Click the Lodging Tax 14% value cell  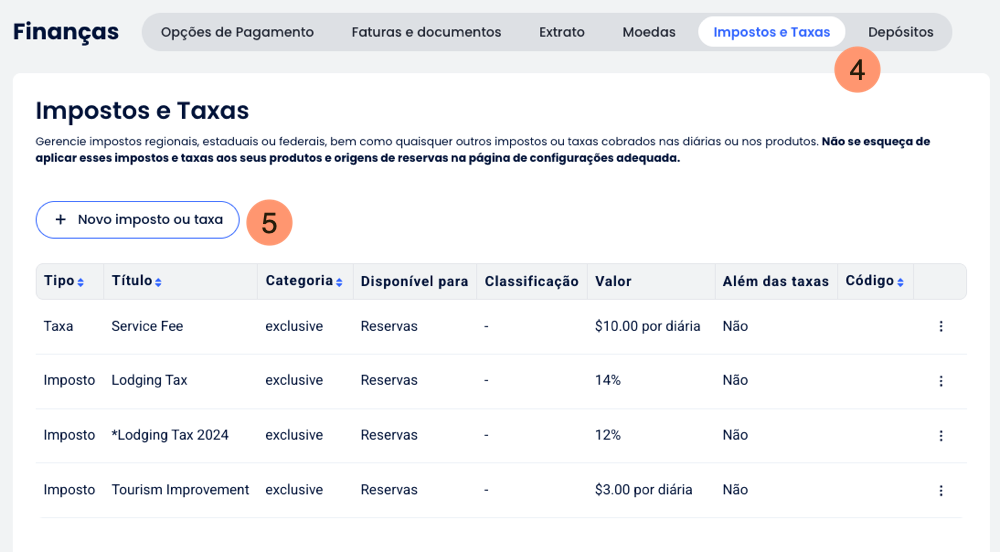point(608,381)
